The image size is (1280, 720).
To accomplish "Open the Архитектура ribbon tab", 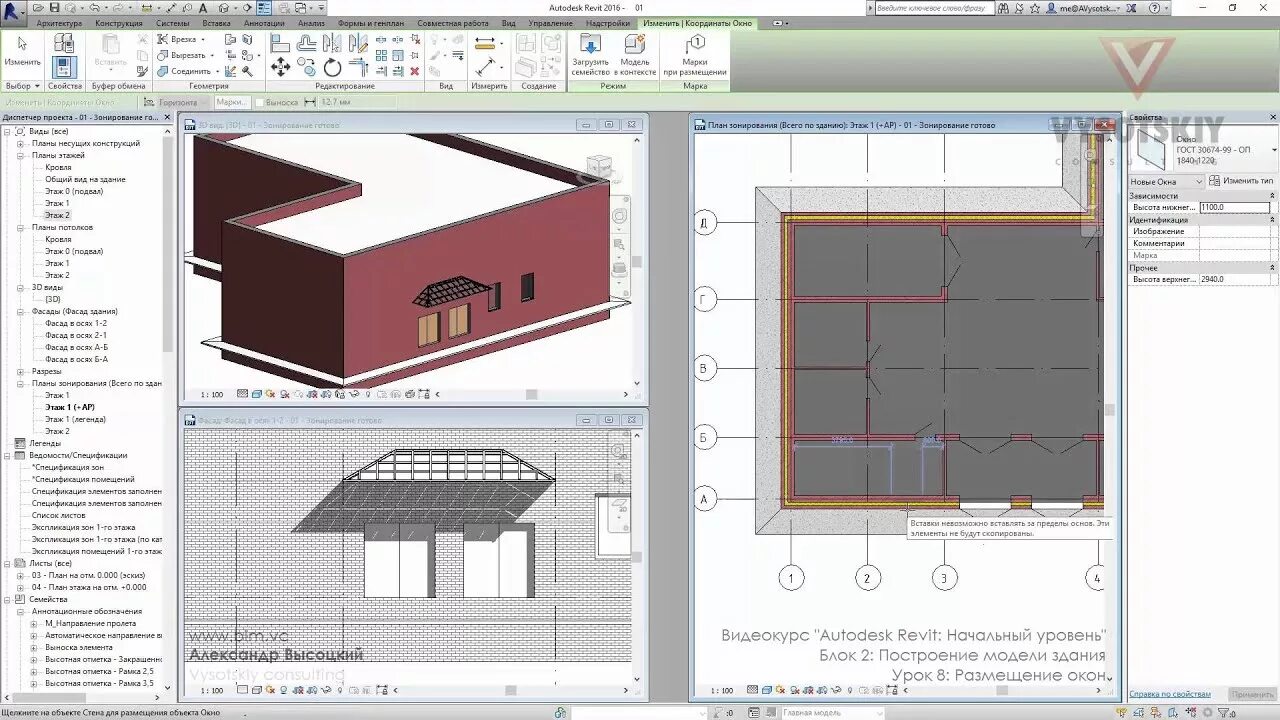I will pyautogui.click(x=59, y=23).
